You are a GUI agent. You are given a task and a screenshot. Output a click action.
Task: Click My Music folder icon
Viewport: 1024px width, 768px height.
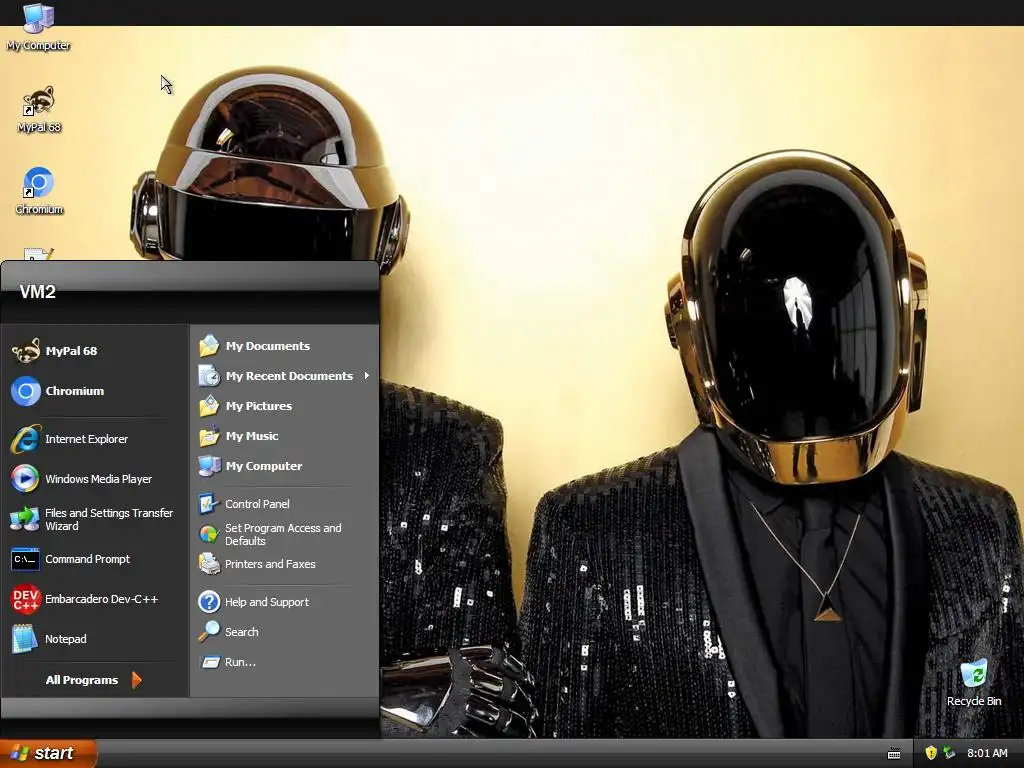[209, 436]
